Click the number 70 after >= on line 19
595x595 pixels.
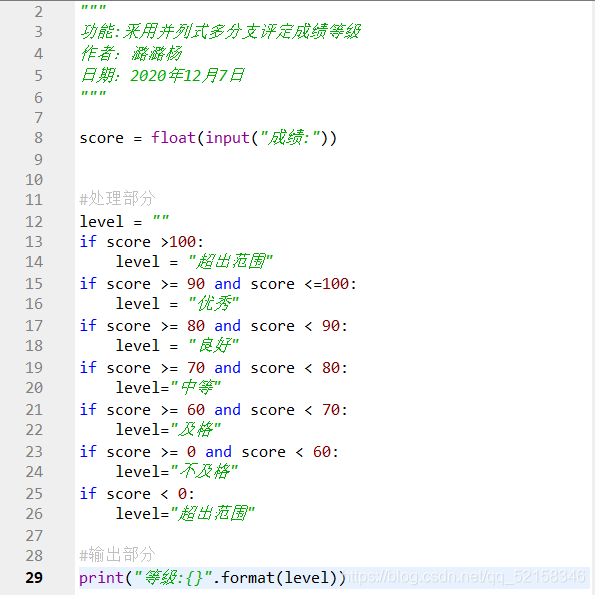click(x=196, y=368)
